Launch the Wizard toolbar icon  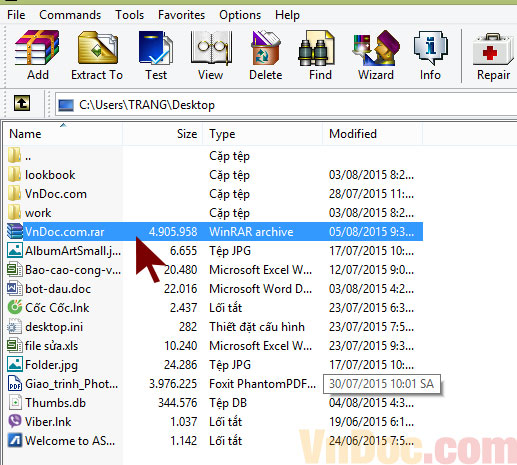click(x=376, y=48)
